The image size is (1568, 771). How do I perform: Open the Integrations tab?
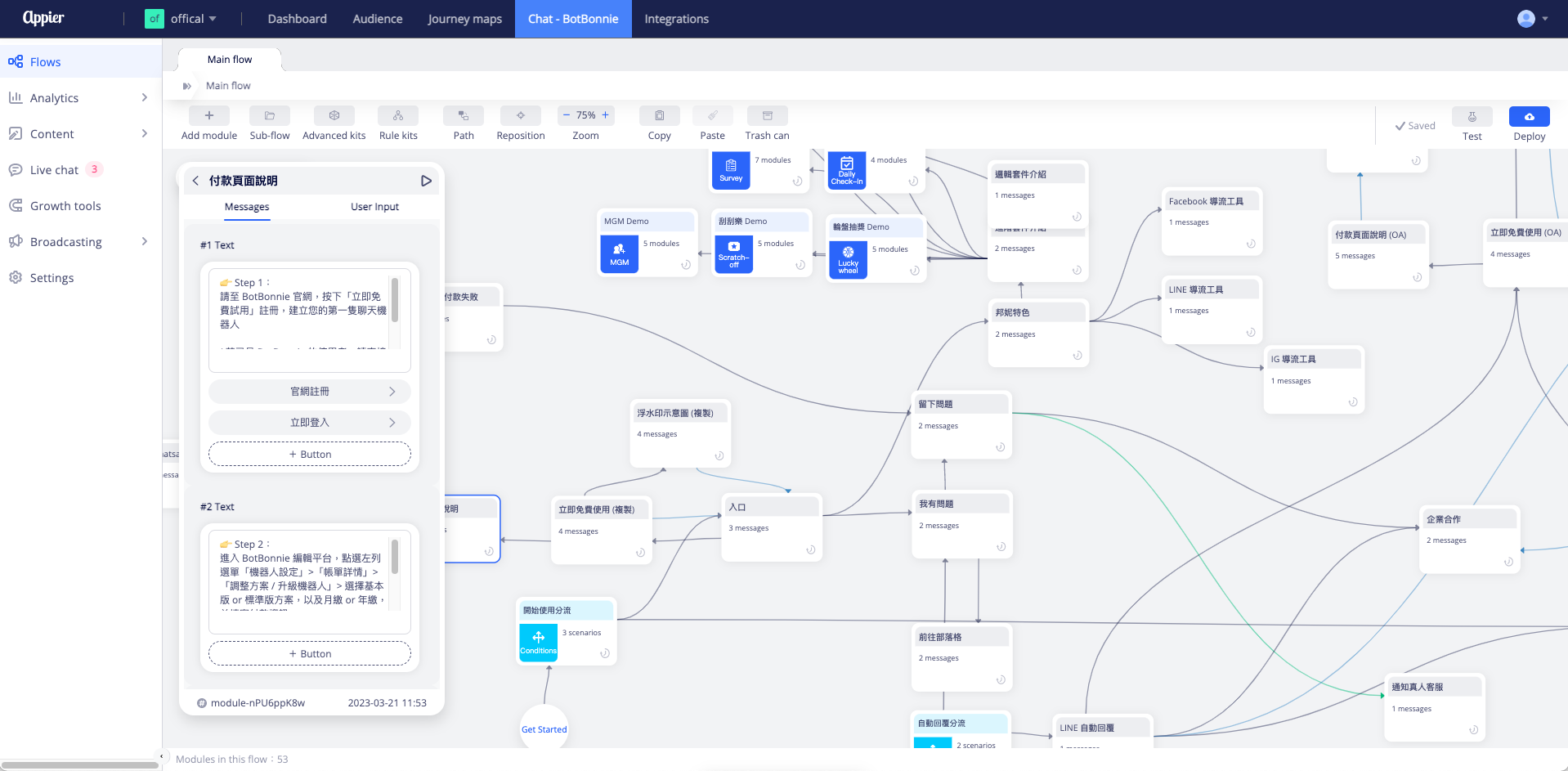677,19
